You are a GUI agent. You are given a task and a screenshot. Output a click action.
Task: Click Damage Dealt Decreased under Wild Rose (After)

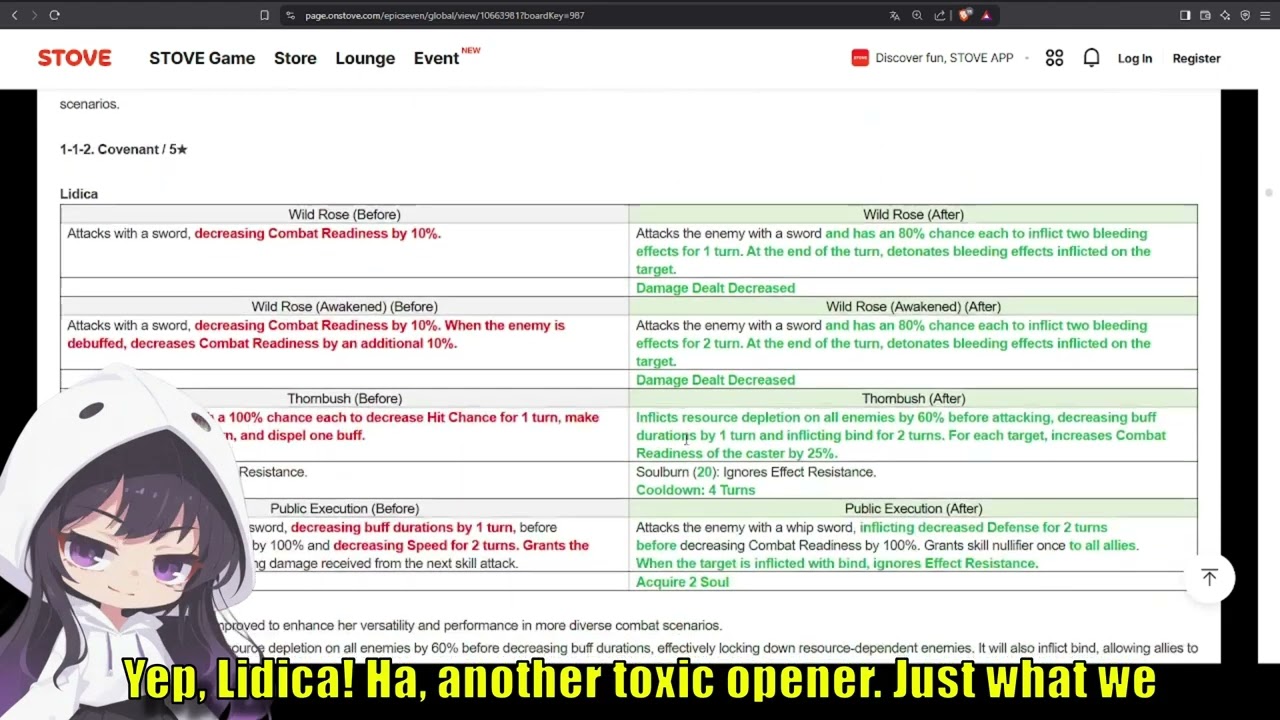(715, 288)
